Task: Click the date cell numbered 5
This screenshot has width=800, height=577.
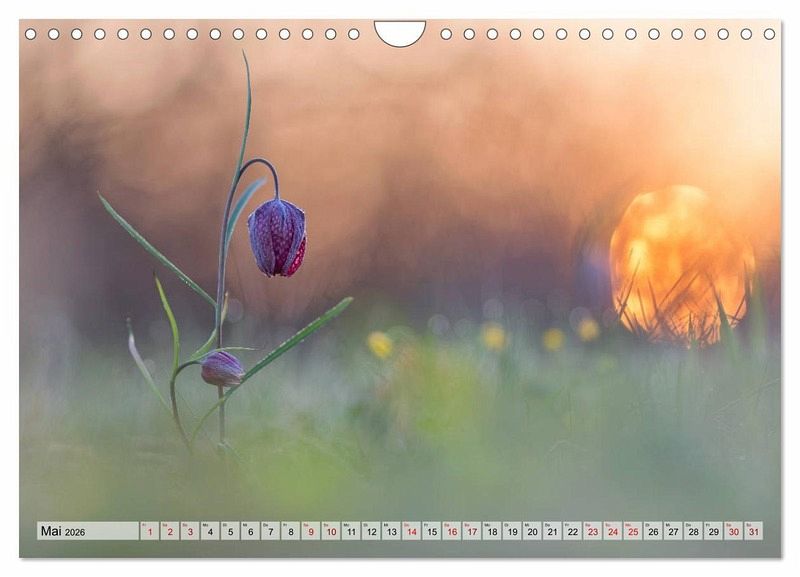Action: click(230, 531)
